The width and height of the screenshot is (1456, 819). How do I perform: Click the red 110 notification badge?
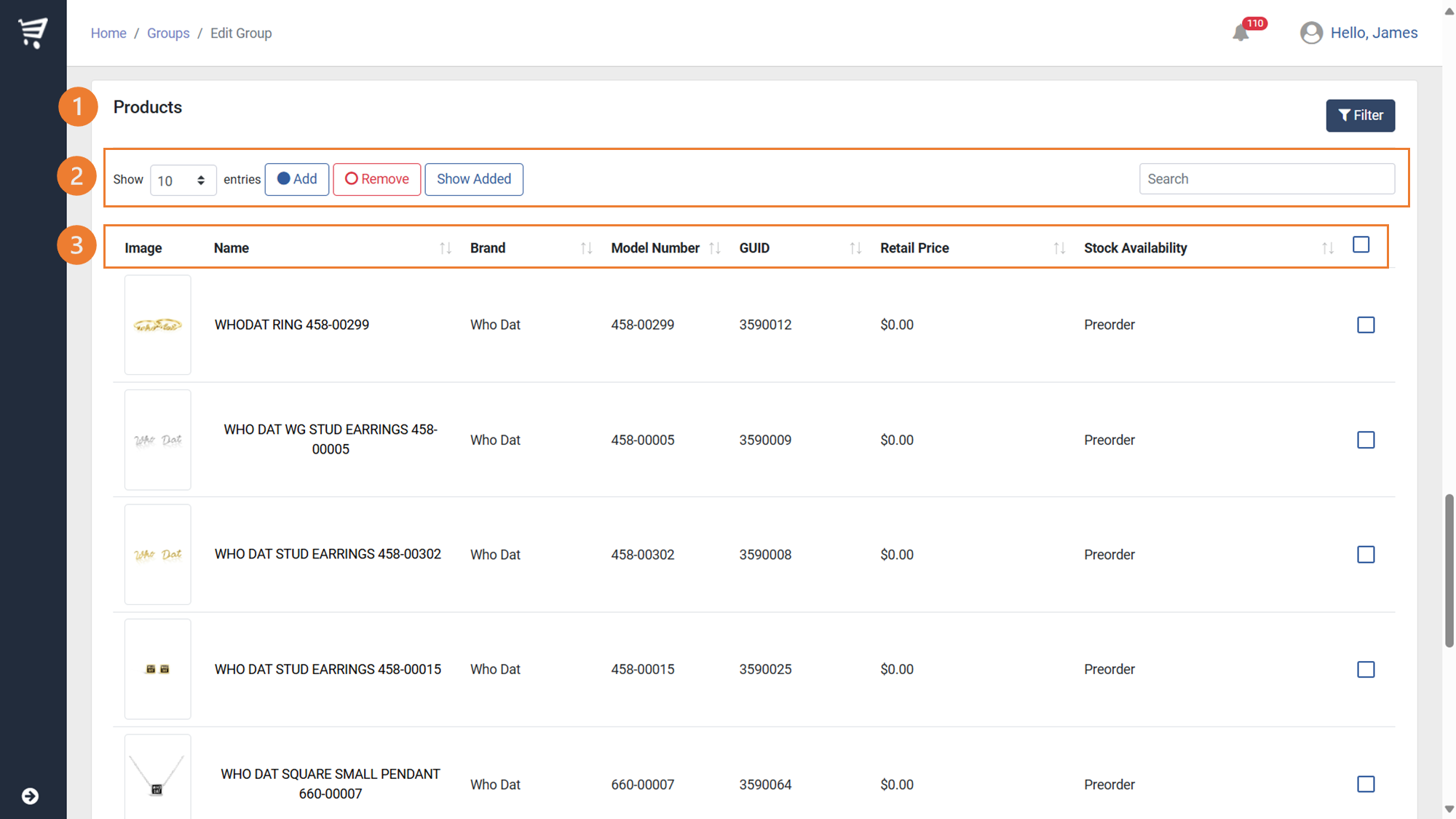click(1254, 23)
